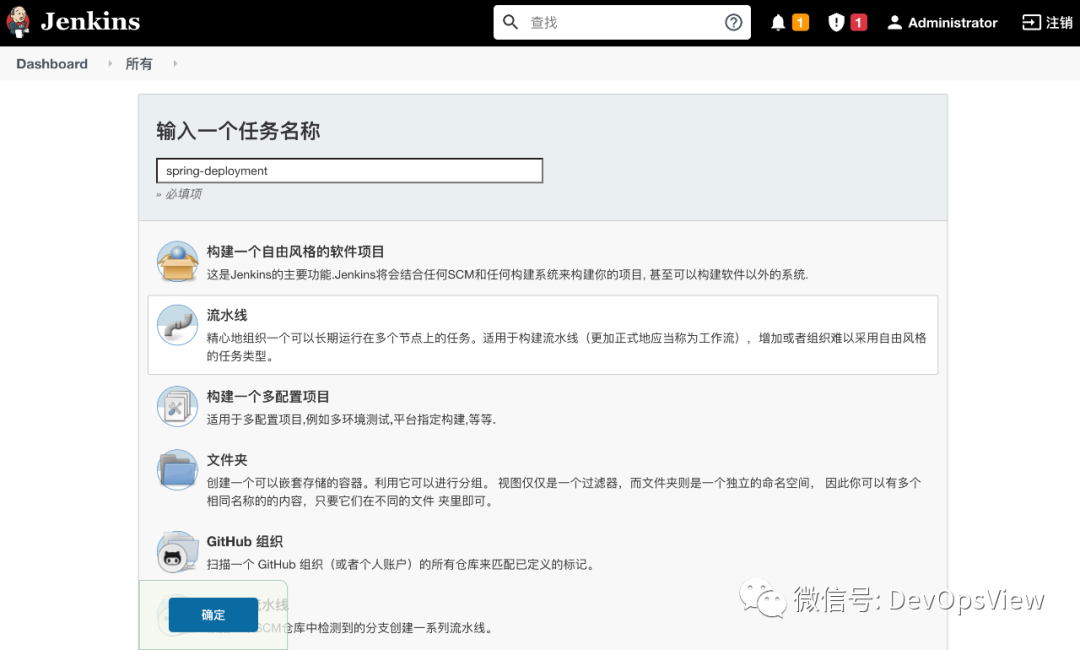Choose 构建一个自由风格的软件项目 title
This screenshot has width=1080, height=650.
pyautogui.click(x=295, y=252)
